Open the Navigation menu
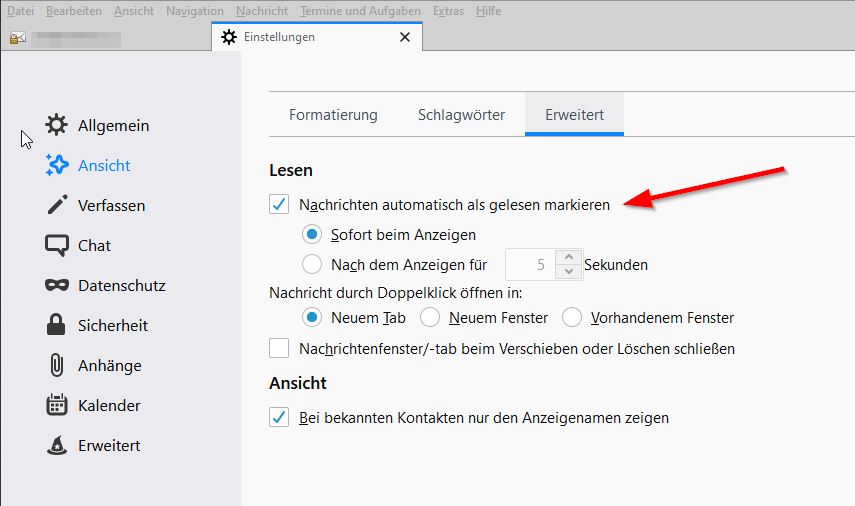 [195, 11]
